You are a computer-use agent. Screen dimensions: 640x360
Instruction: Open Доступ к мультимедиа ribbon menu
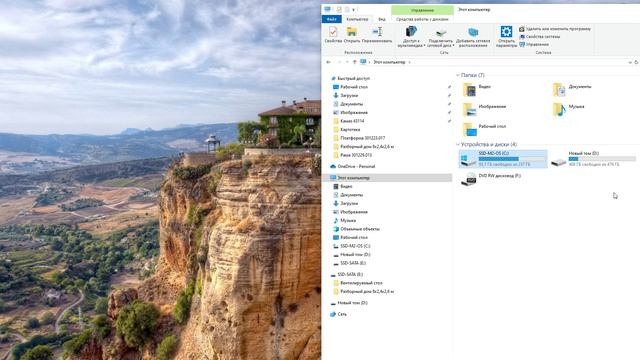(x=411, y=37)
